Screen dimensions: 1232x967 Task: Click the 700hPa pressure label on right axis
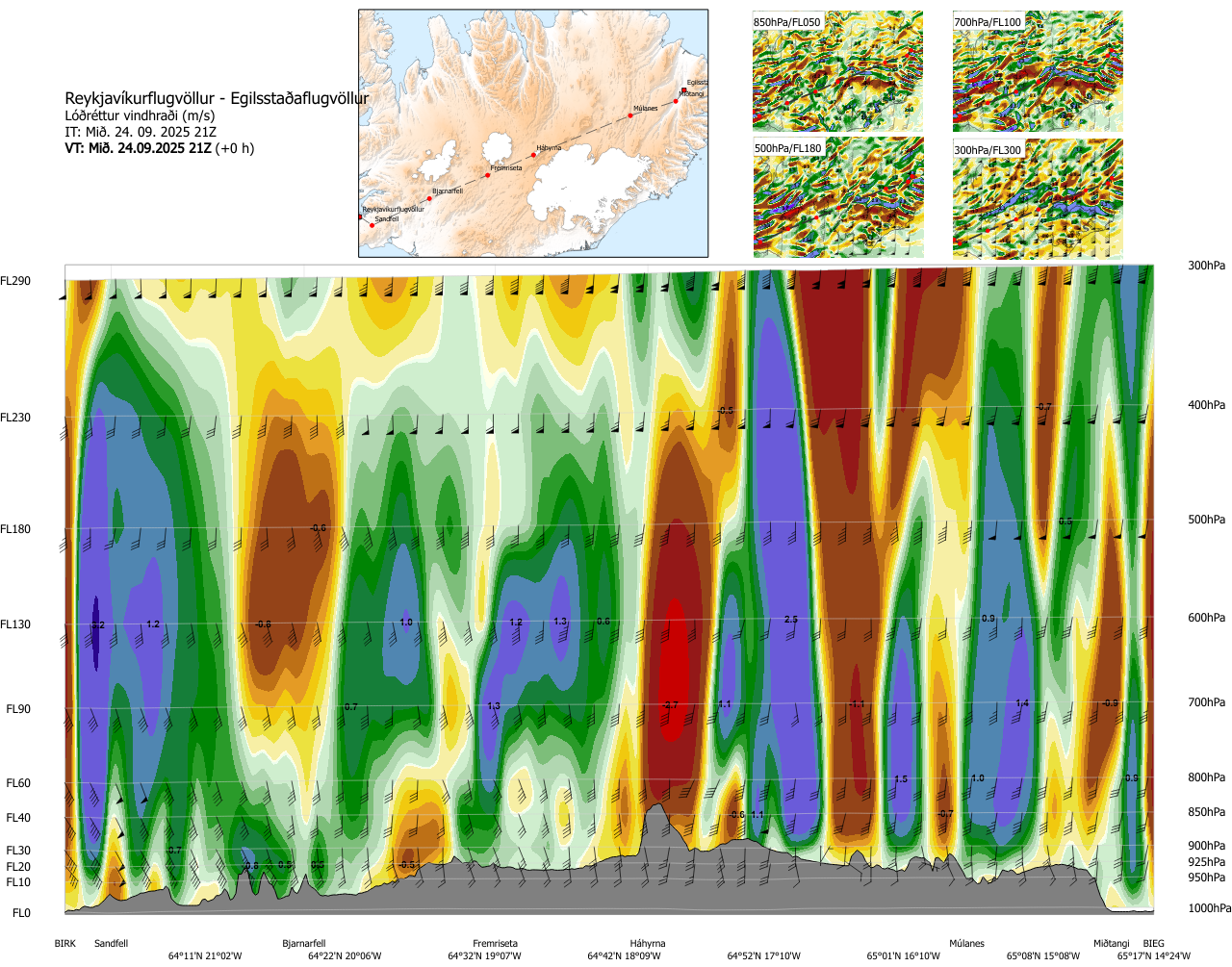(x=1207, y=702)
